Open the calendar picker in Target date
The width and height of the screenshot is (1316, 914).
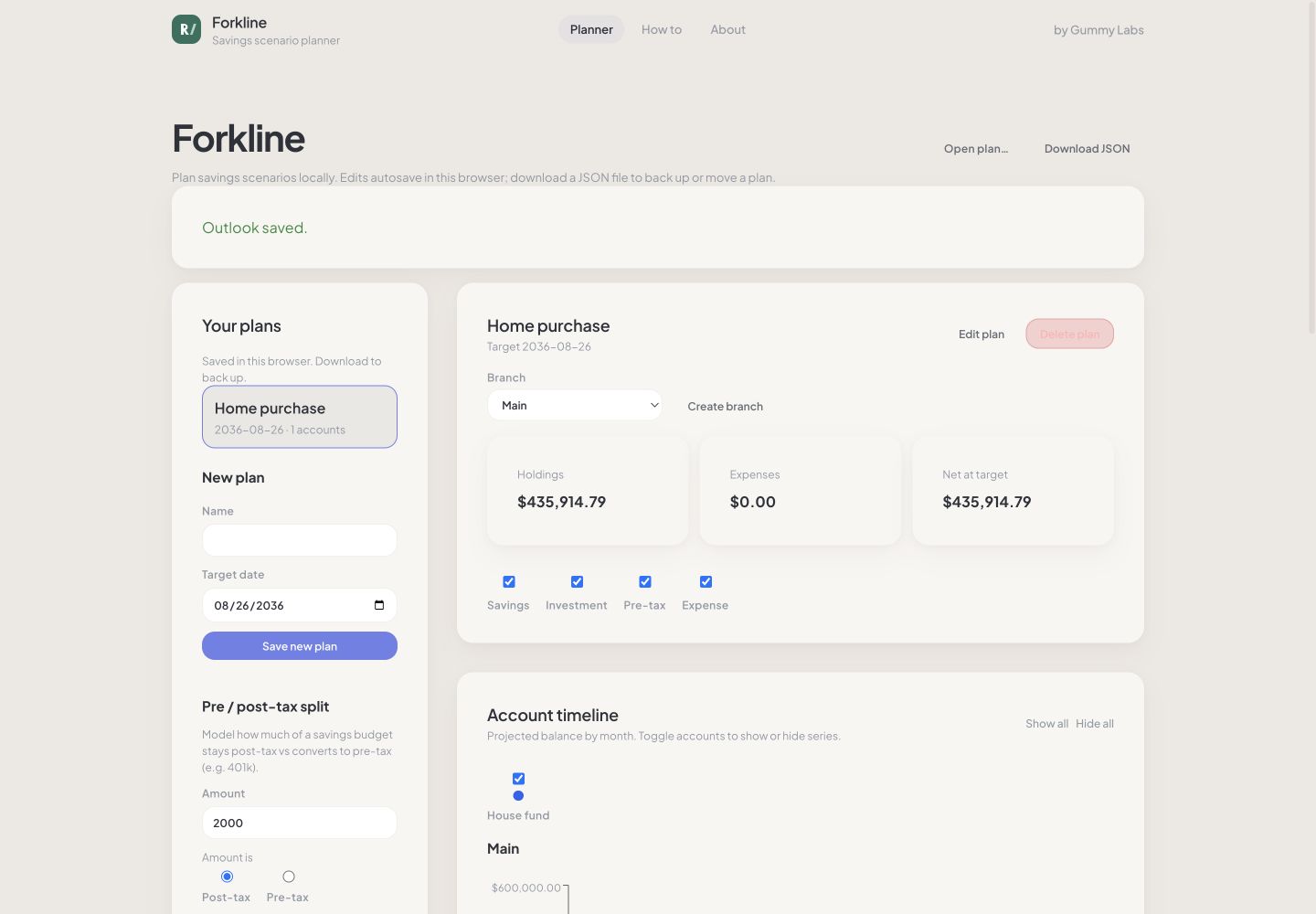pos(379,605)
